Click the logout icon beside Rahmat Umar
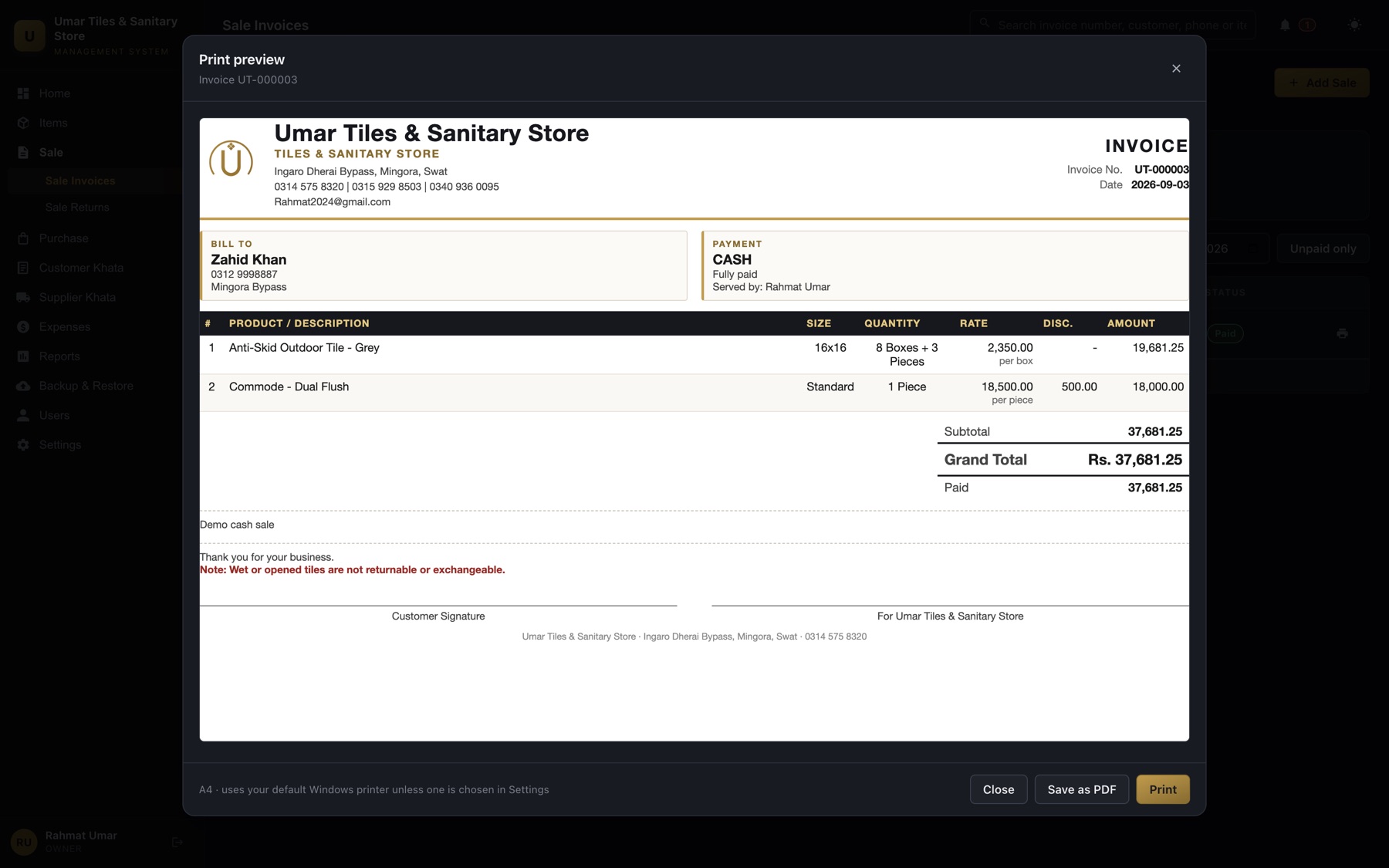Screen dimensions: 1389x868 point(177,842)
